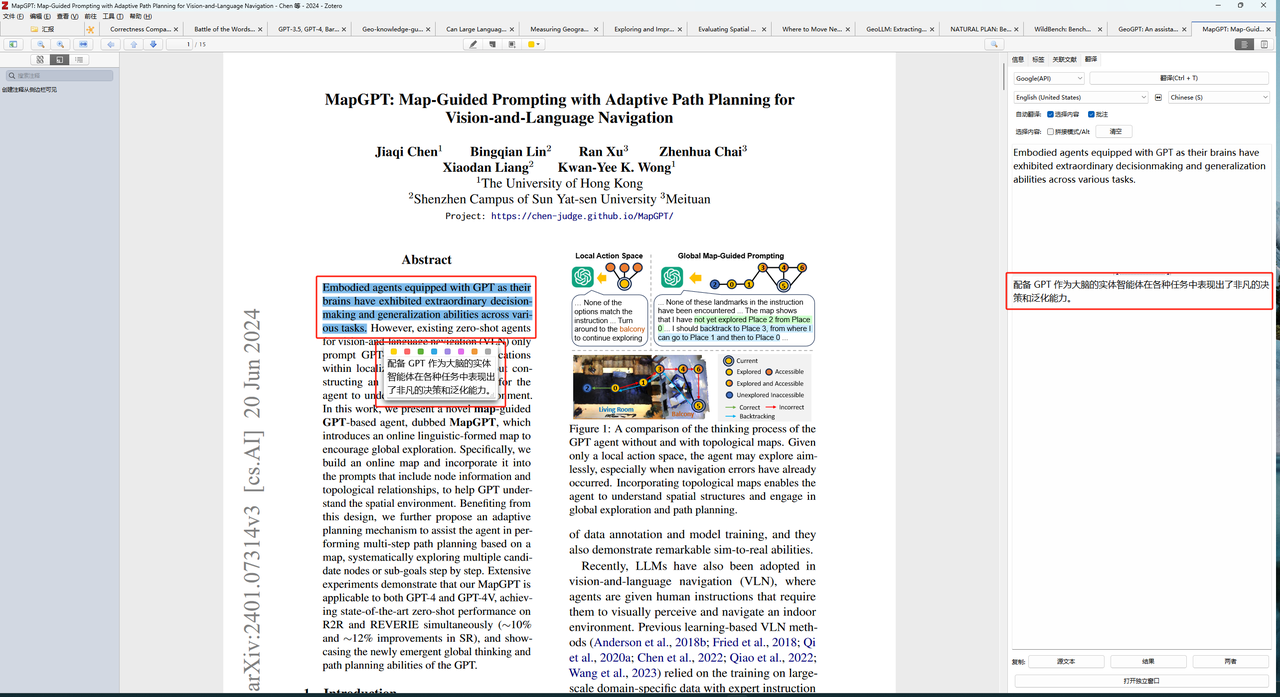Close the GPT-3.5, GPT-4, Bar... tab
This screenshot has height=697, width=1280.
(344, 29)
